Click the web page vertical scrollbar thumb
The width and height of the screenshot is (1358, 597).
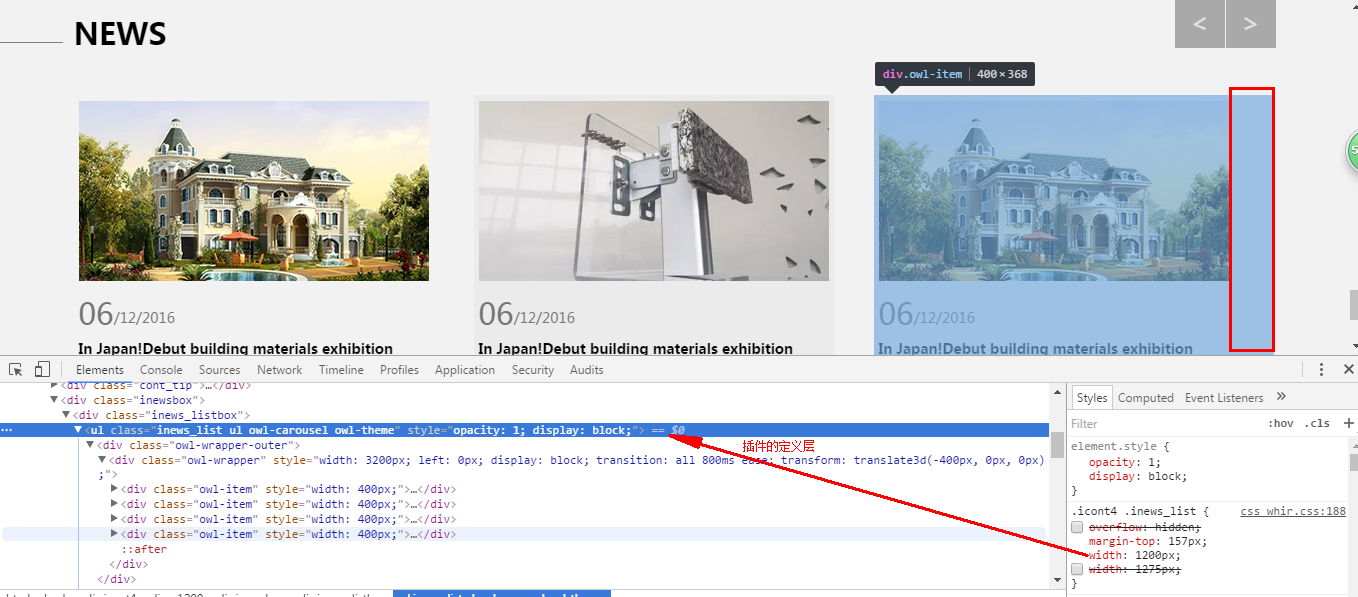1354,304
